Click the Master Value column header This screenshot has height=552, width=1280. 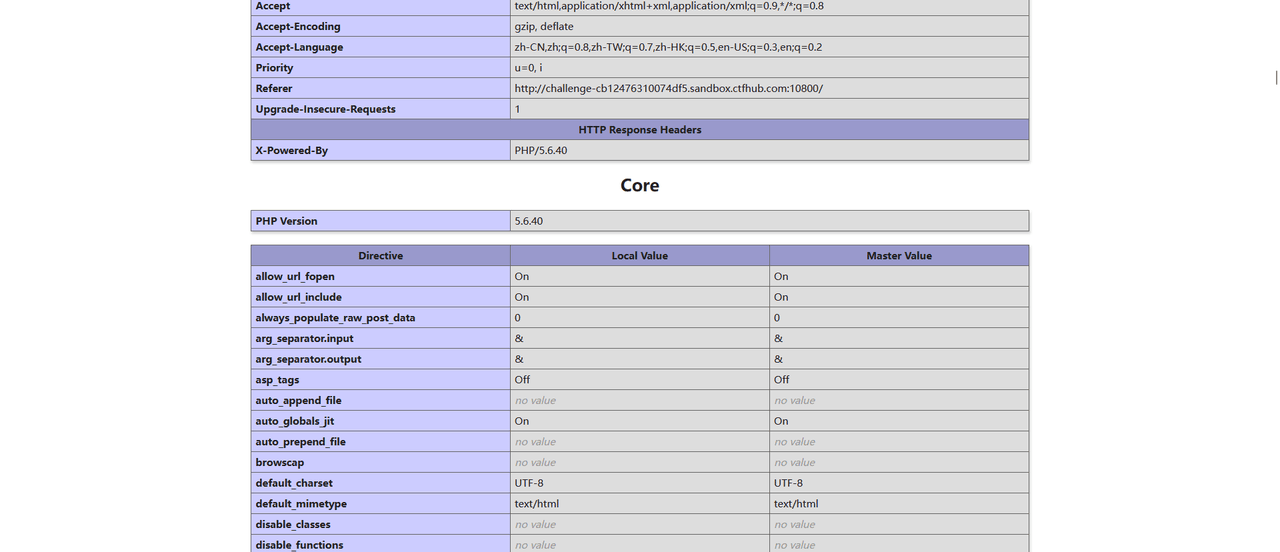898,256
